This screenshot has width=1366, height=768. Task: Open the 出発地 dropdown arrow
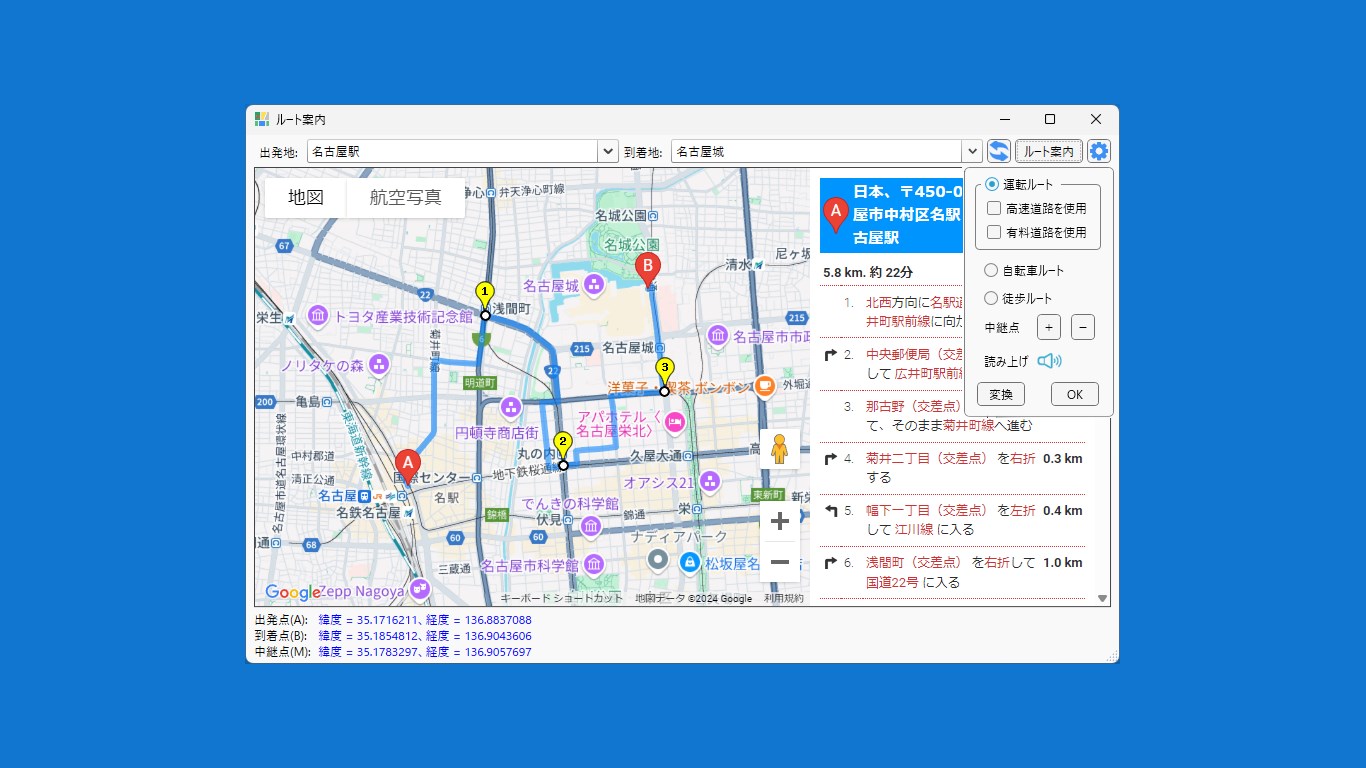coord(608,151)
